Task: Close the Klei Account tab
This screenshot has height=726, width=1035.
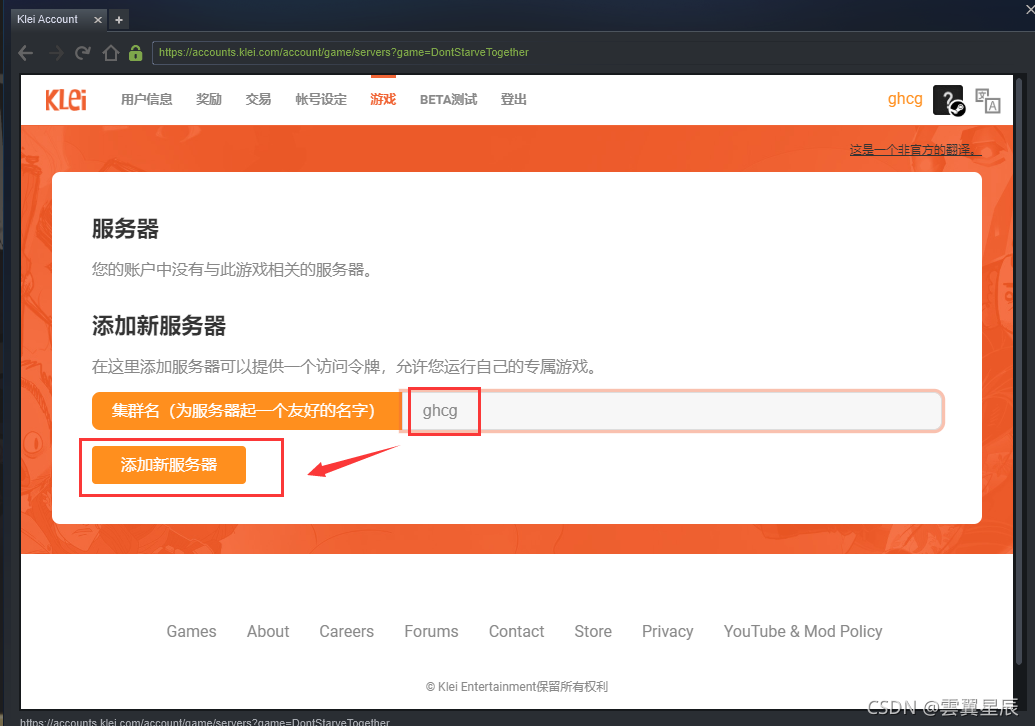Action: (98, 20)
